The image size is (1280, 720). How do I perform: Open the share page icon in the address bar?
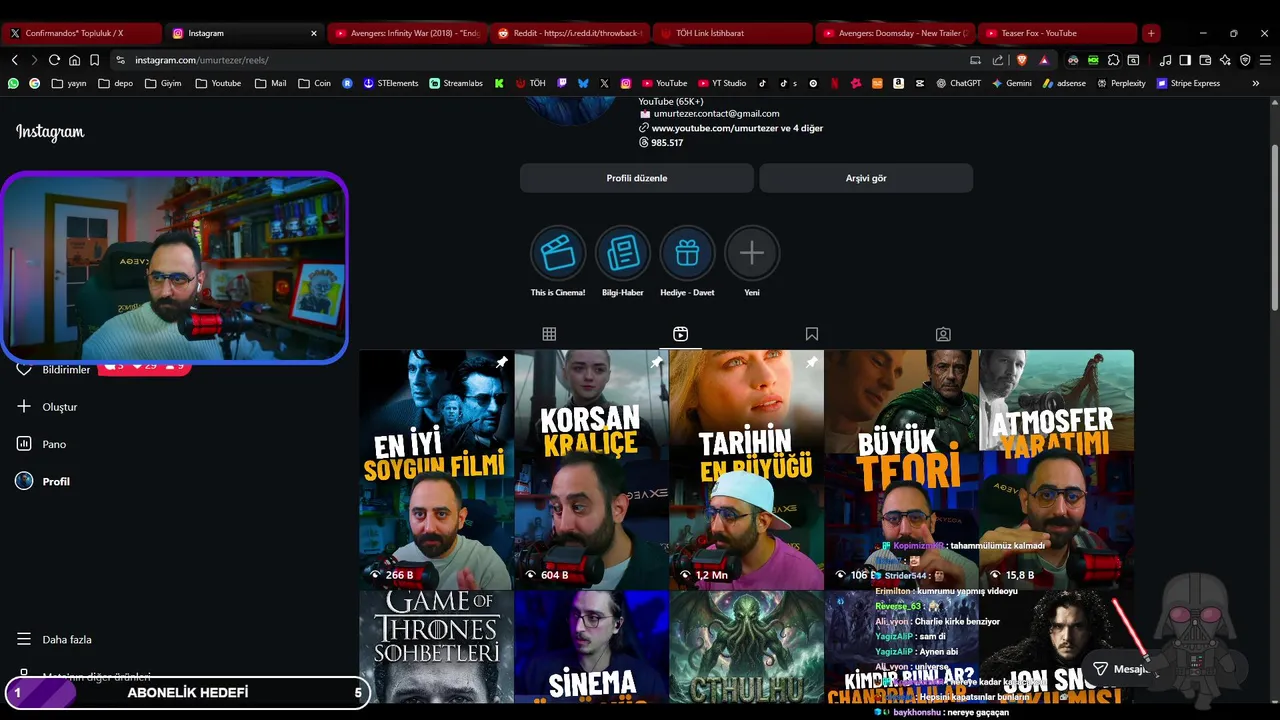point(998,60)
